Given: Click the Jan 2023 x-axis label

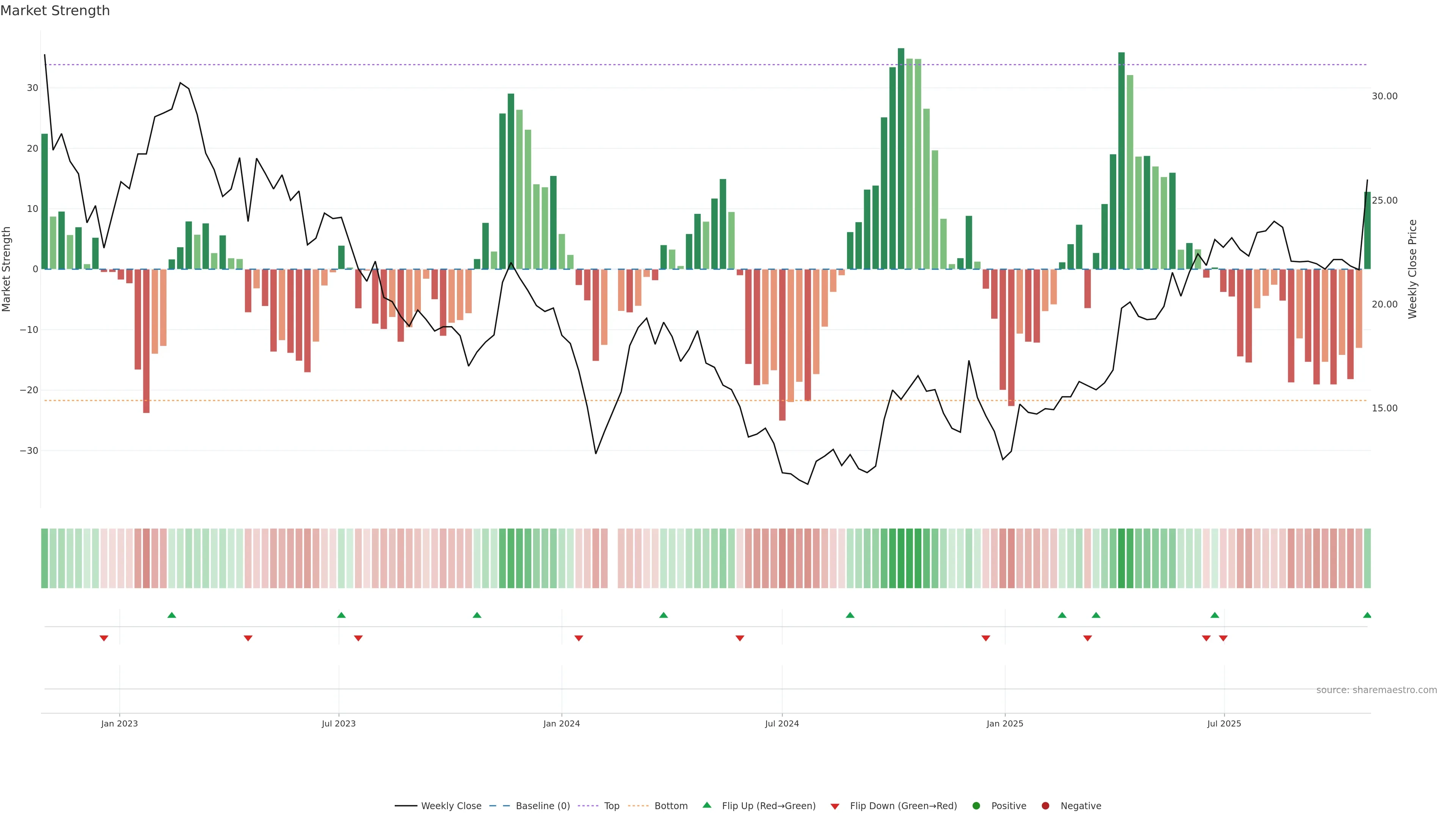Looking at the screenshot, I should click(x=119, y=723).
